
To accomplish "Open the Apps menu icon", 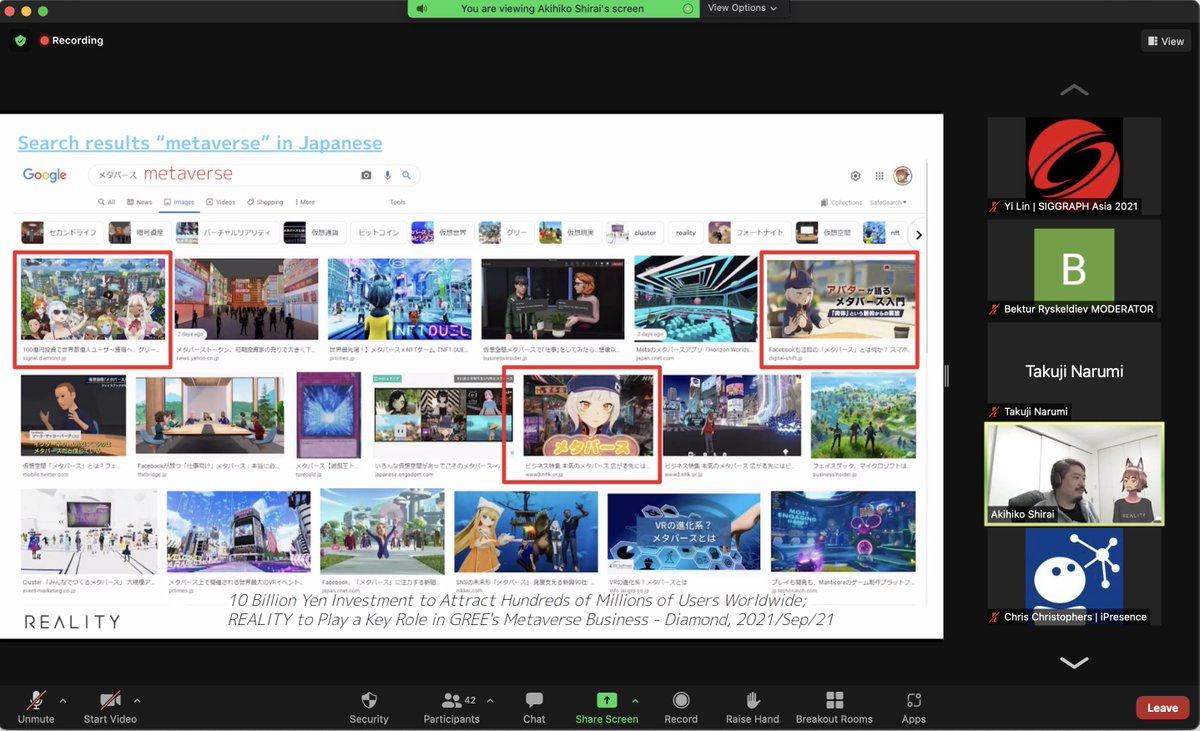I will point(913,700).
